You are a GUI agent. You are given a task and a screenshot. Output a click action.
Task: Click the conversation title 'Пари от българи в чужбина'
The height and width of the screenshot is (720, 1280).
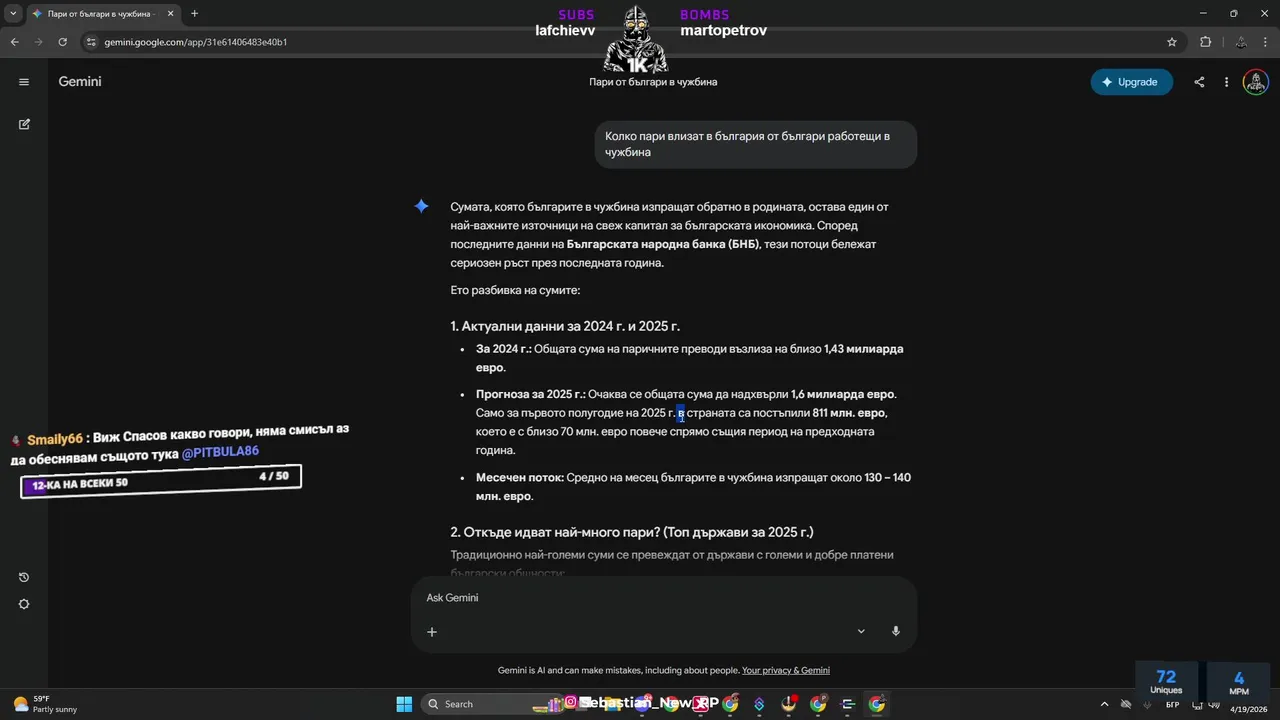click(653, 82)
